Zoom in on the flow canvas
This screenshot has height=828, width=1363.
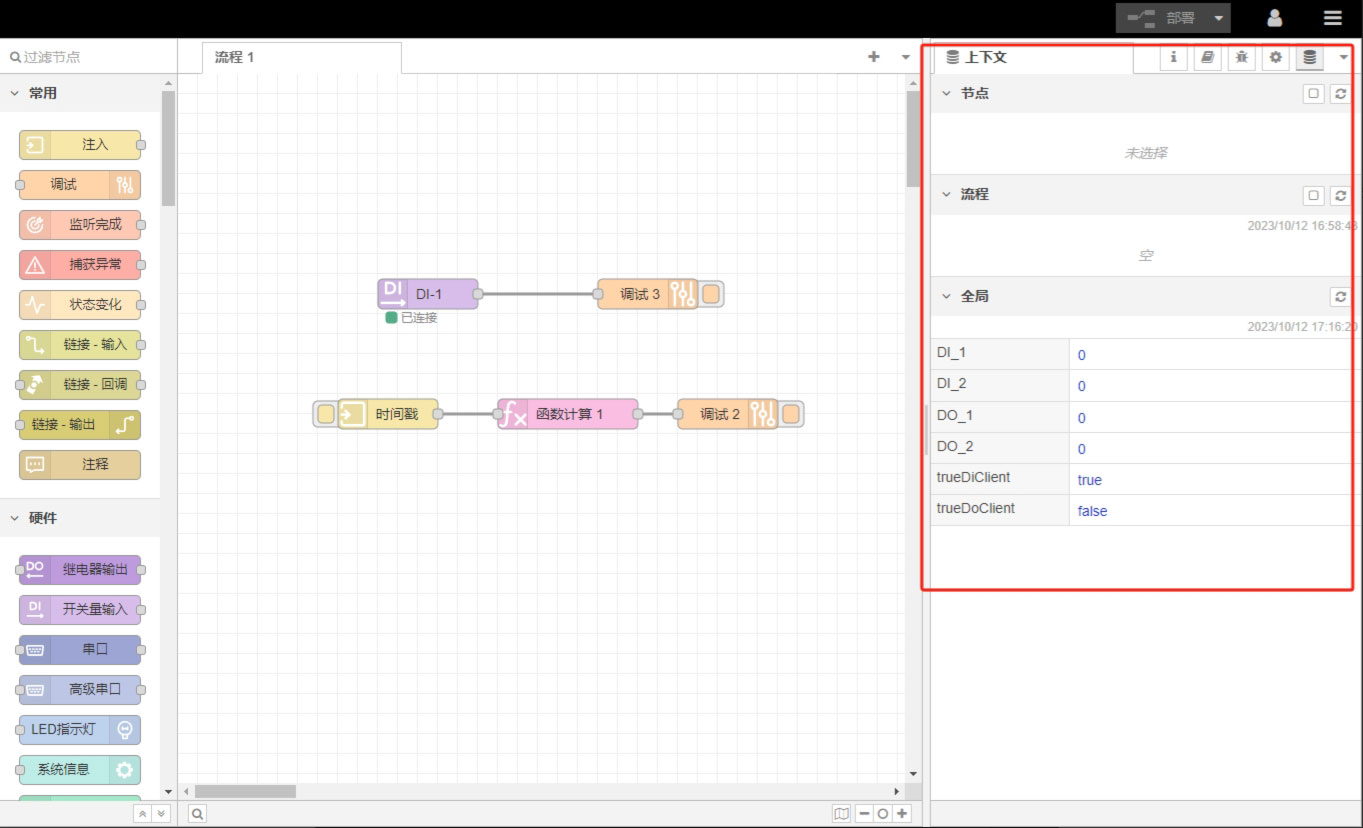[x=902, y=814]
